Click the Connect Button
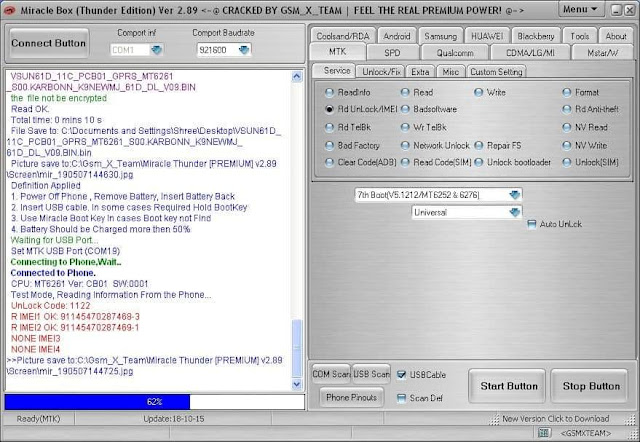The image size is (640, 442). point(49,43)
